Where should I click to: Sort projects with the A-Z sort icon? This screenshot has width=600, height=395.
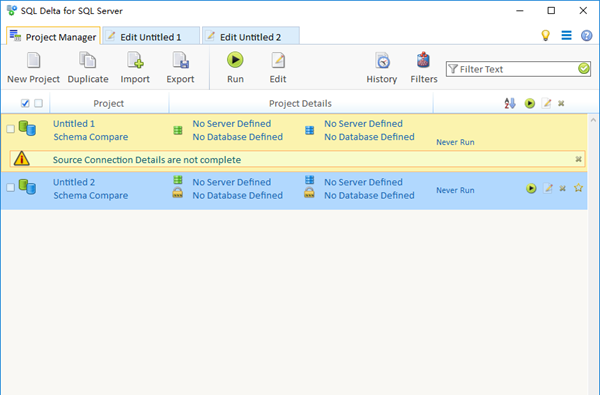(x=510, y=103)
